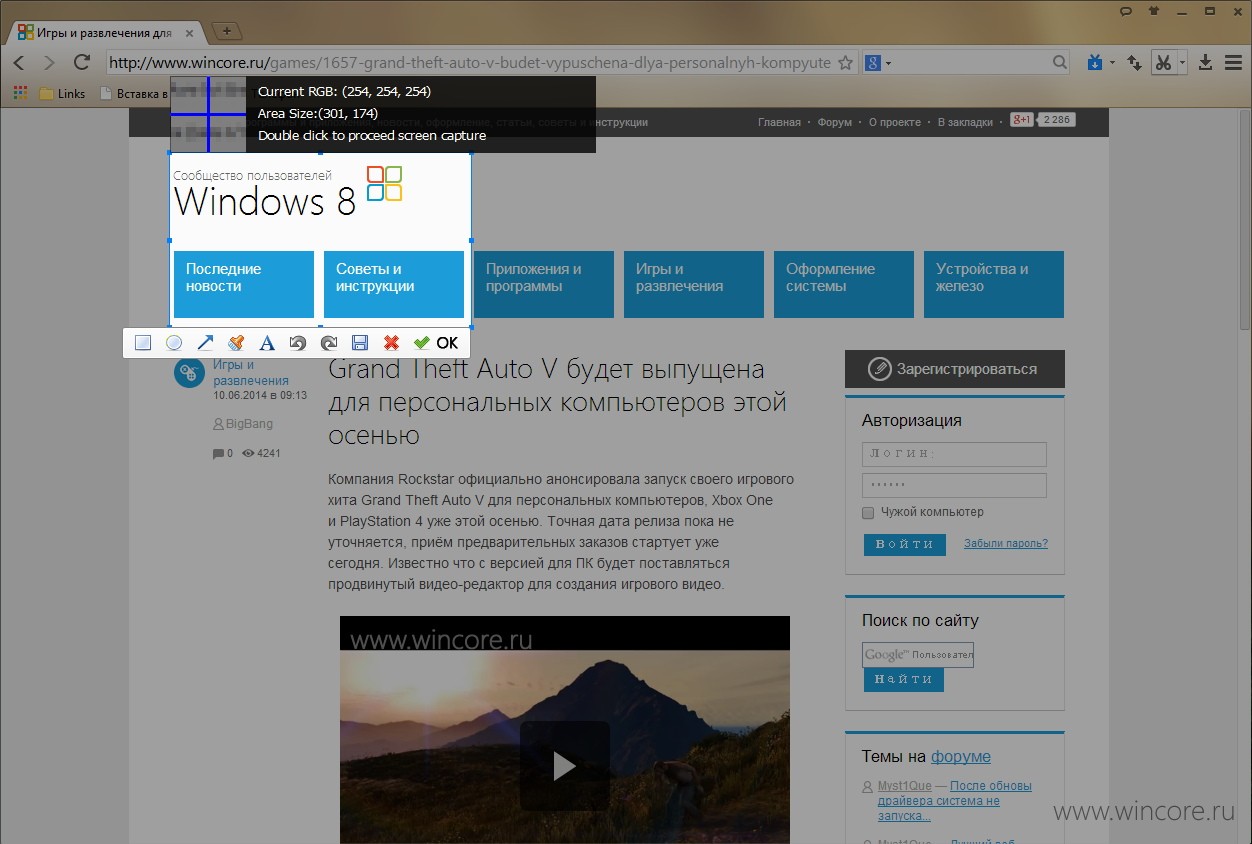Click the 'Grand Theft Auto V' article headline
This screenshot has width=1252, height=844.
(x=558, y=402)
